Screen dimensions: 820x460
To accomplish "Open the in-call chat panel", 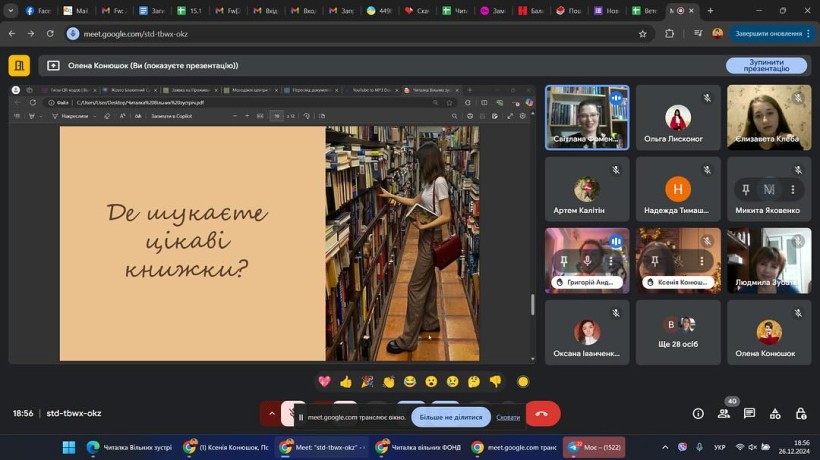I will pos(749,413).
